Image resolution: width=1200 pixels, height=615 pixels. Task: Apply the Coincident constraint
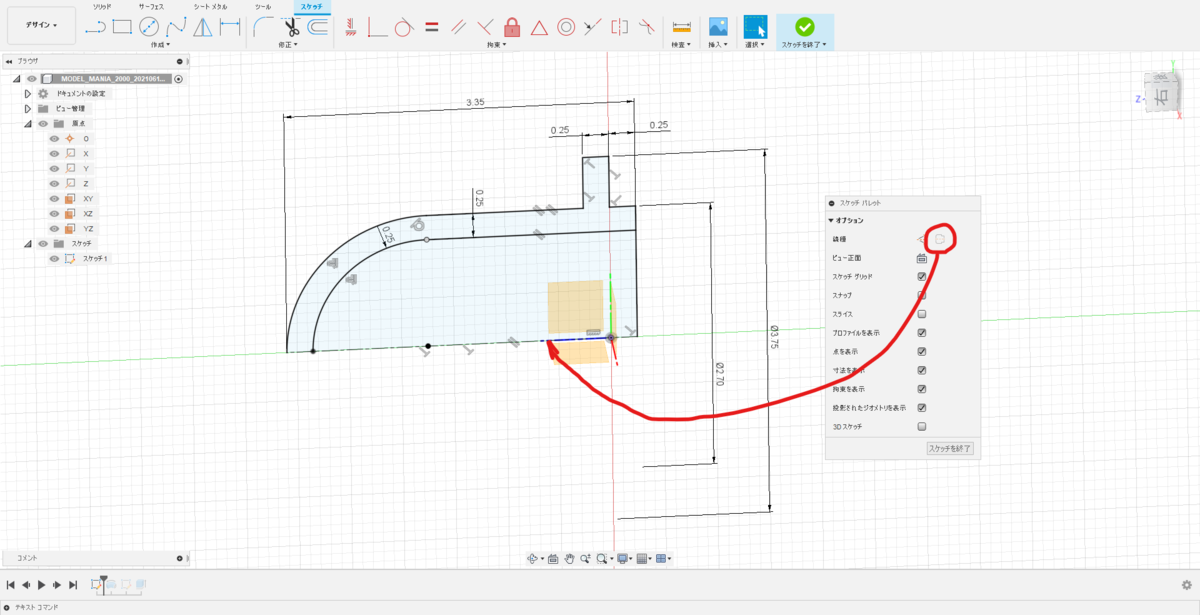pyautogui.click(x=377, y=27)
